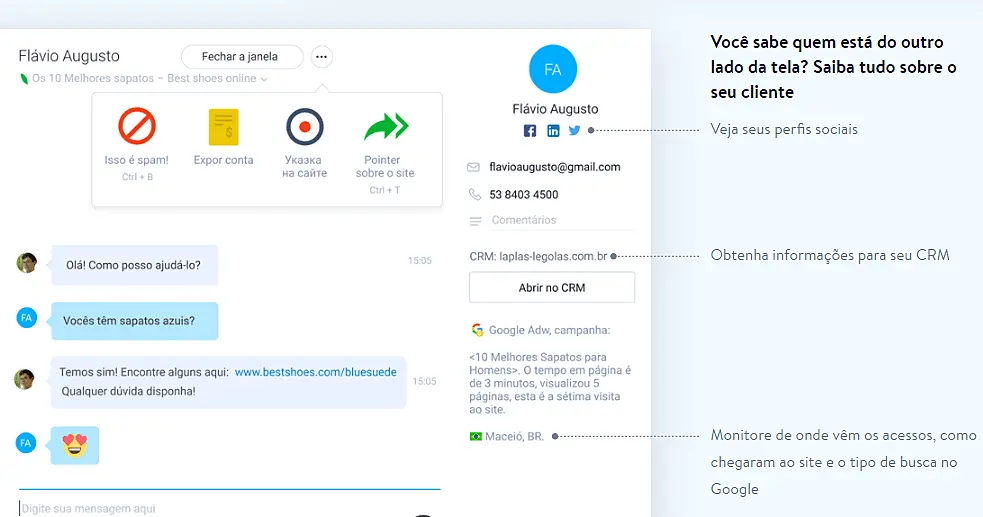Image resolution: width=983 pixels, height=517 pixels.
Task: Click the 'Abrir no CRM' button
Action: pyautogui.click(x=551, y=288)
